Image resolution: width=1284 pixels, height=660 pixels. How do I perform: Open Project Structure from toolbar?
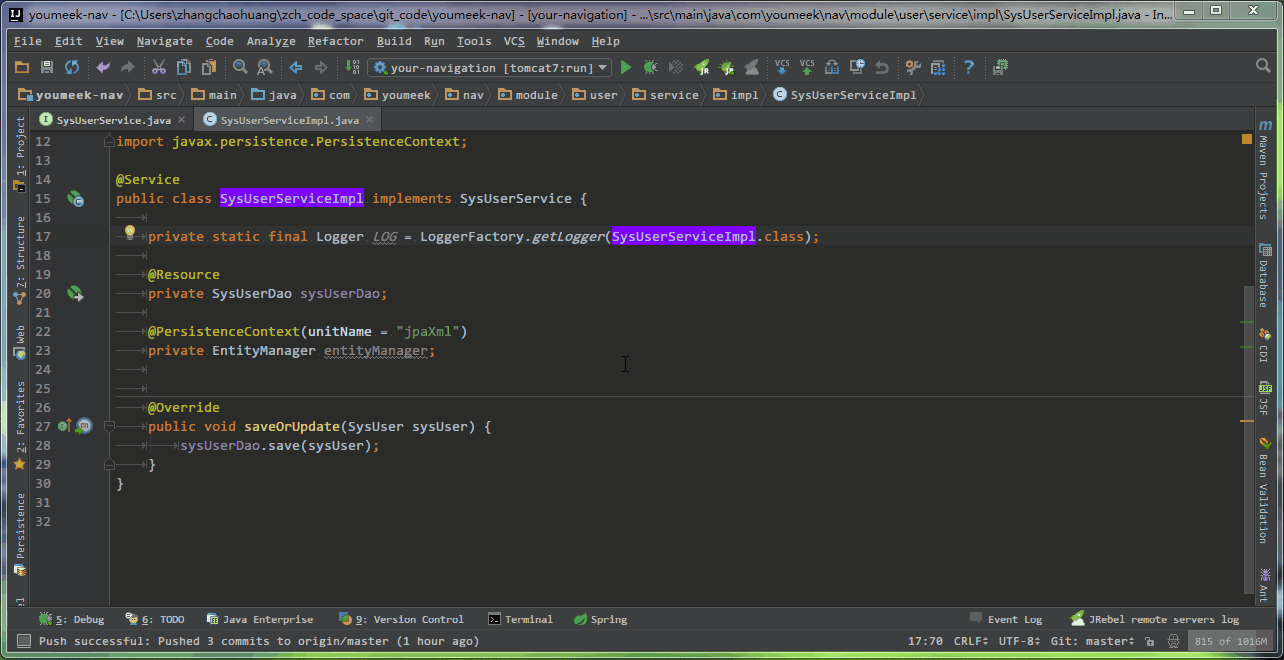[x=938, y=67]
